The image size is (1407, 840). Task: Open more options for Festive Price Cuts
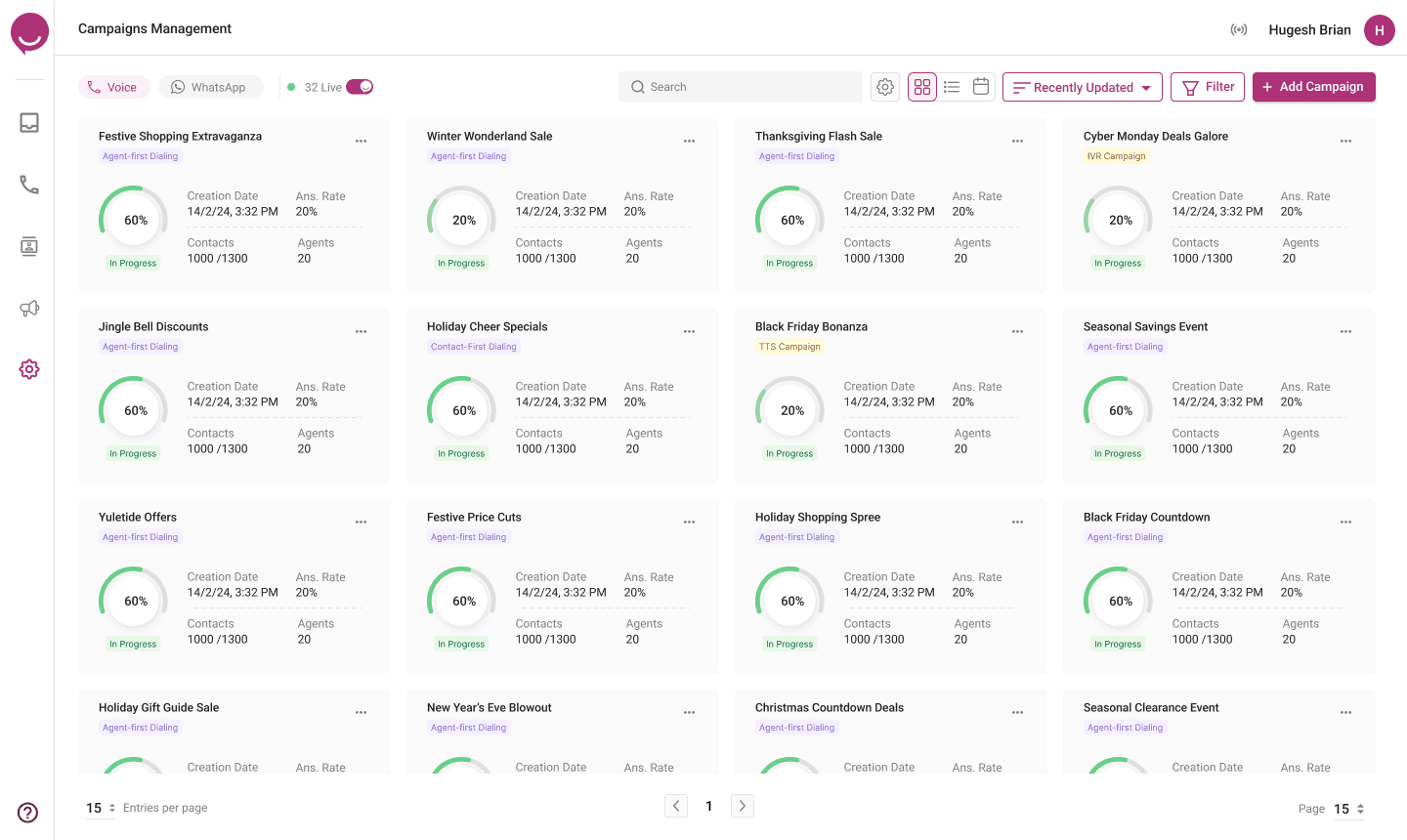point(690,522)
